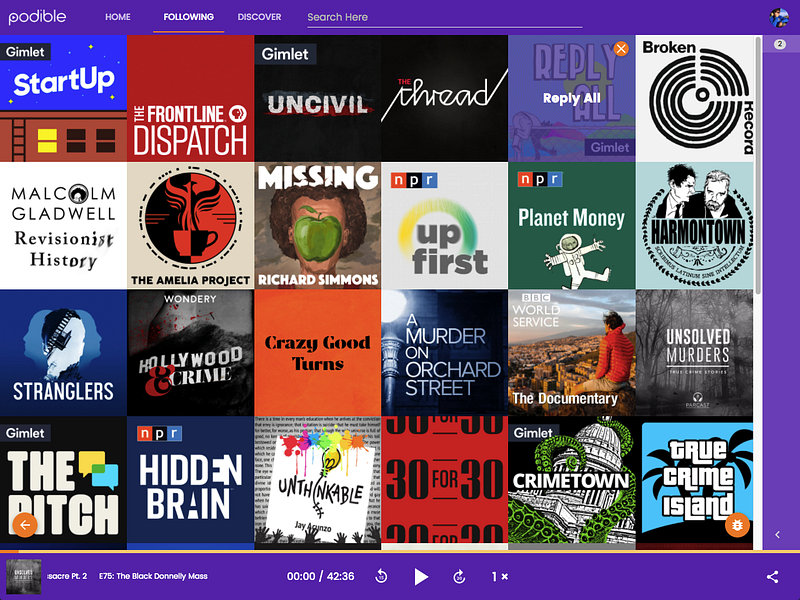800x600 pixels.
Task: Open The Documentary podcast
Action: [571, 353]
